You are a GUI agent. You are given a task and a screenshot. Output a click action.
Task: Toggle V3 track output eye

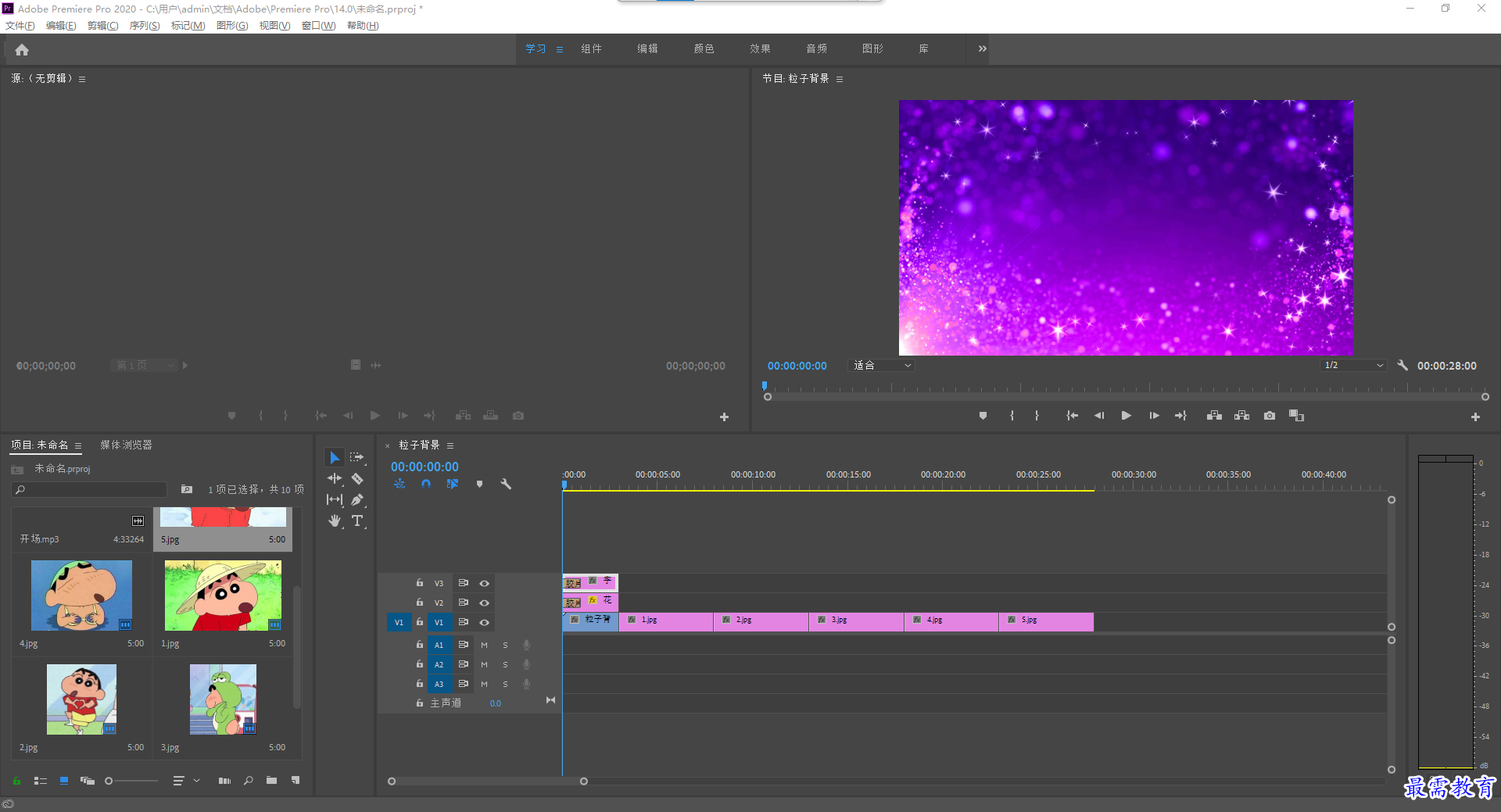[484, 583]
